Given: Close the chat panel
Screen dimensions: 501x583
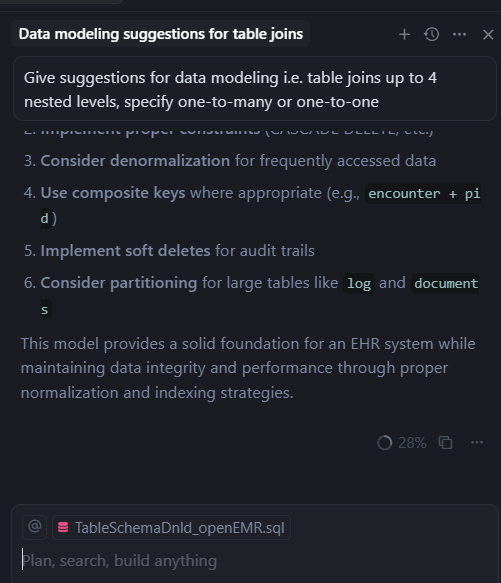Looking at the screenshot, I should (x=488, y=35).
